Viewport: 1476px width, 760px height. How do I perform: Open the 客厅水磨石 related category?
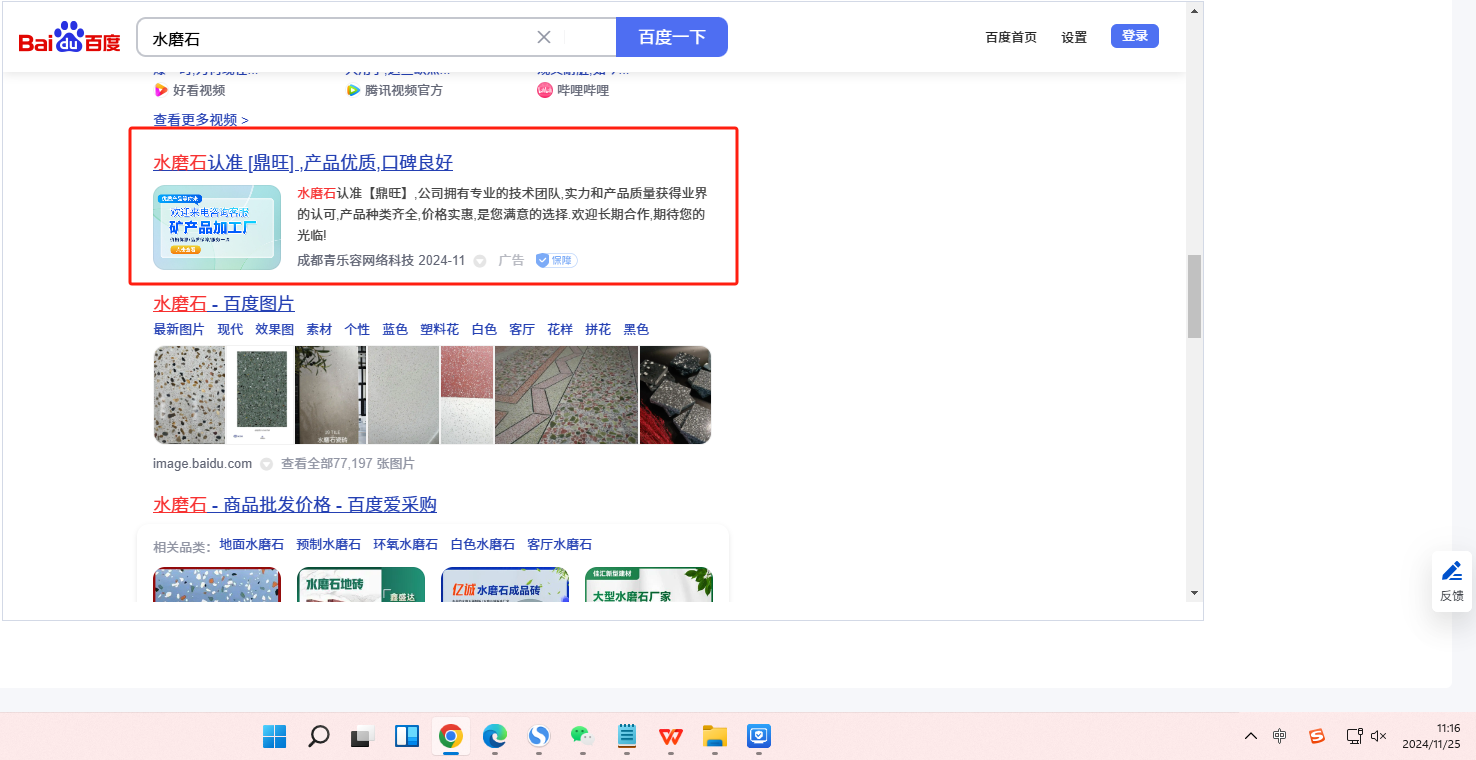point(560,545)
